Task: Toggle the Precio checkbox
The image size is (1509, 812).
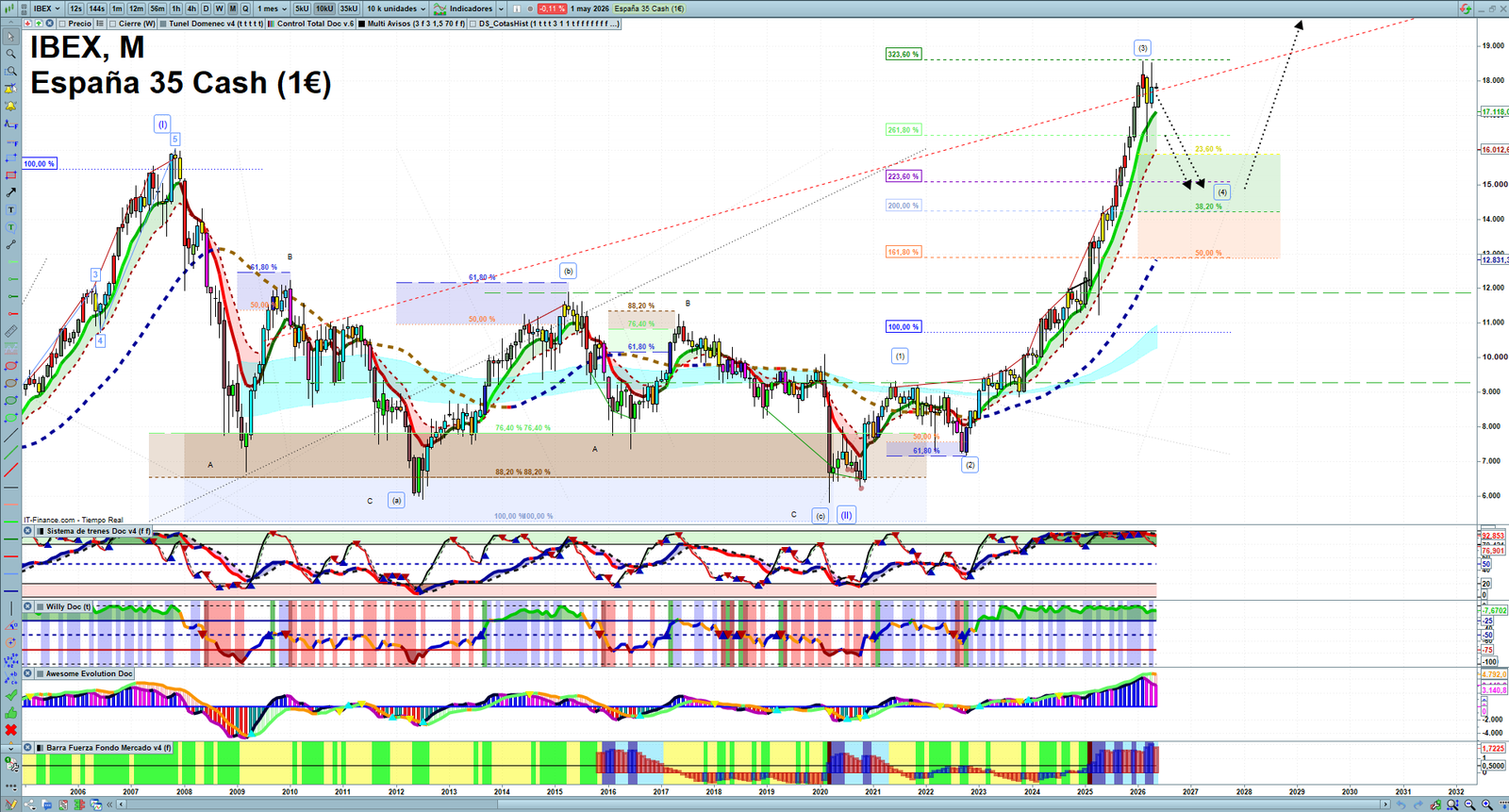Action: click(x=62, y=24)
